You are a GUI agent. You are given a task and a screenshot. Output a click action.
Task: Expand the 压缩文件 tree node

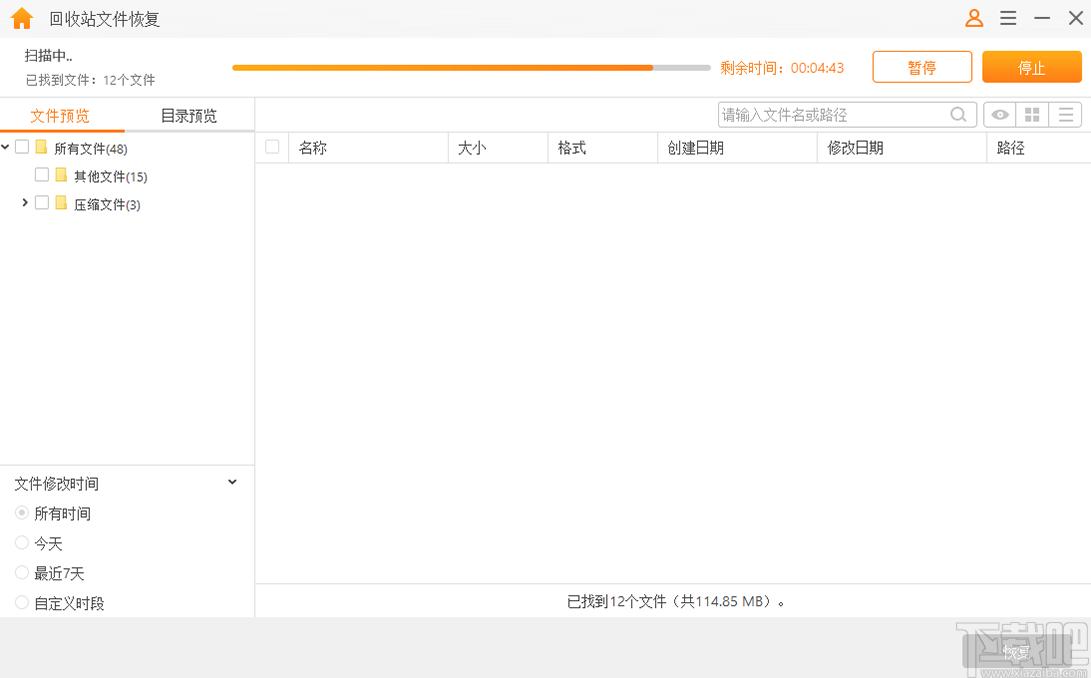click(25, 203)
